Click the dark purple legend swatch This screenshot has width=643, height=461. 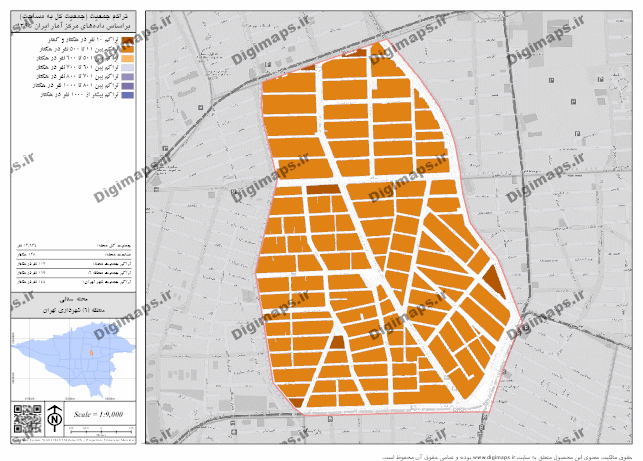128,86
